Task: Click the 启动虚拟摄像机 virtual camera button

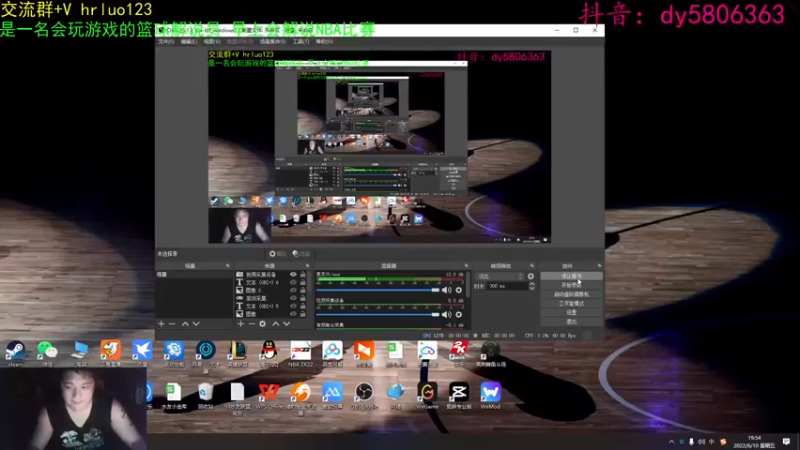Action: tap(571, 294)
